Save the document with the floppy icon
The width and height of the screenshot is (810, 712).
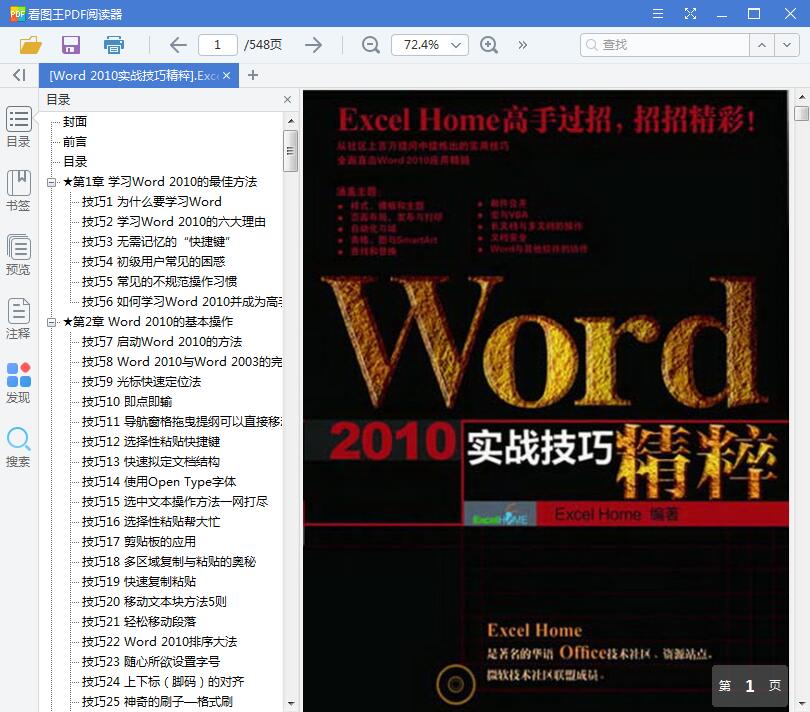click(x=71, y=45)
